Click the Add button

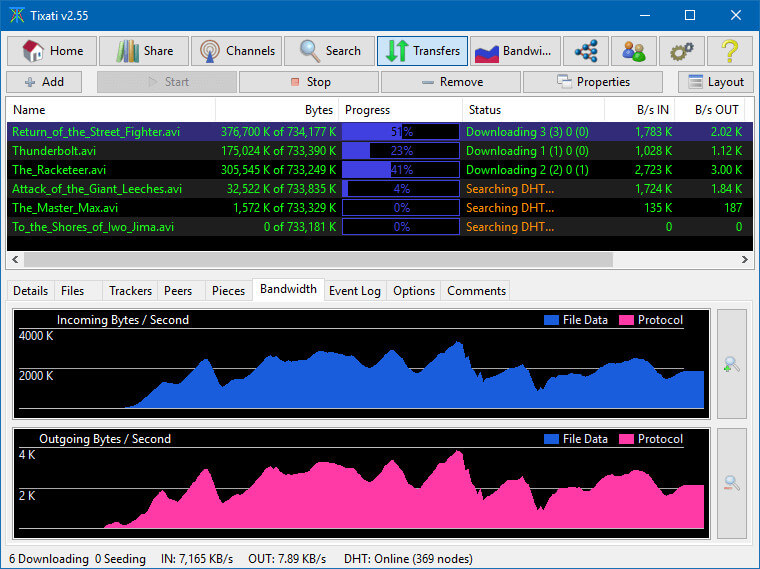coord(44,82)
